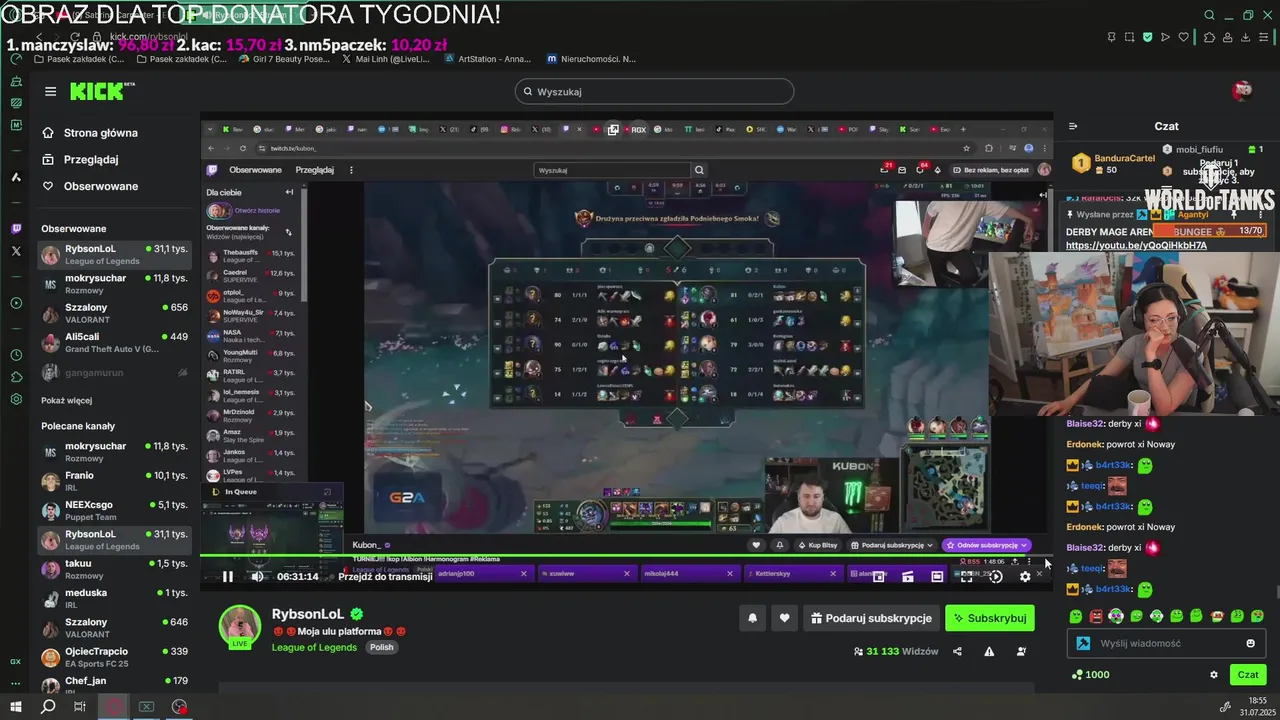
Task: Click Podaruj subskrypcje under the Kick player
Action: pyautogui.click(x=870, y=618)
